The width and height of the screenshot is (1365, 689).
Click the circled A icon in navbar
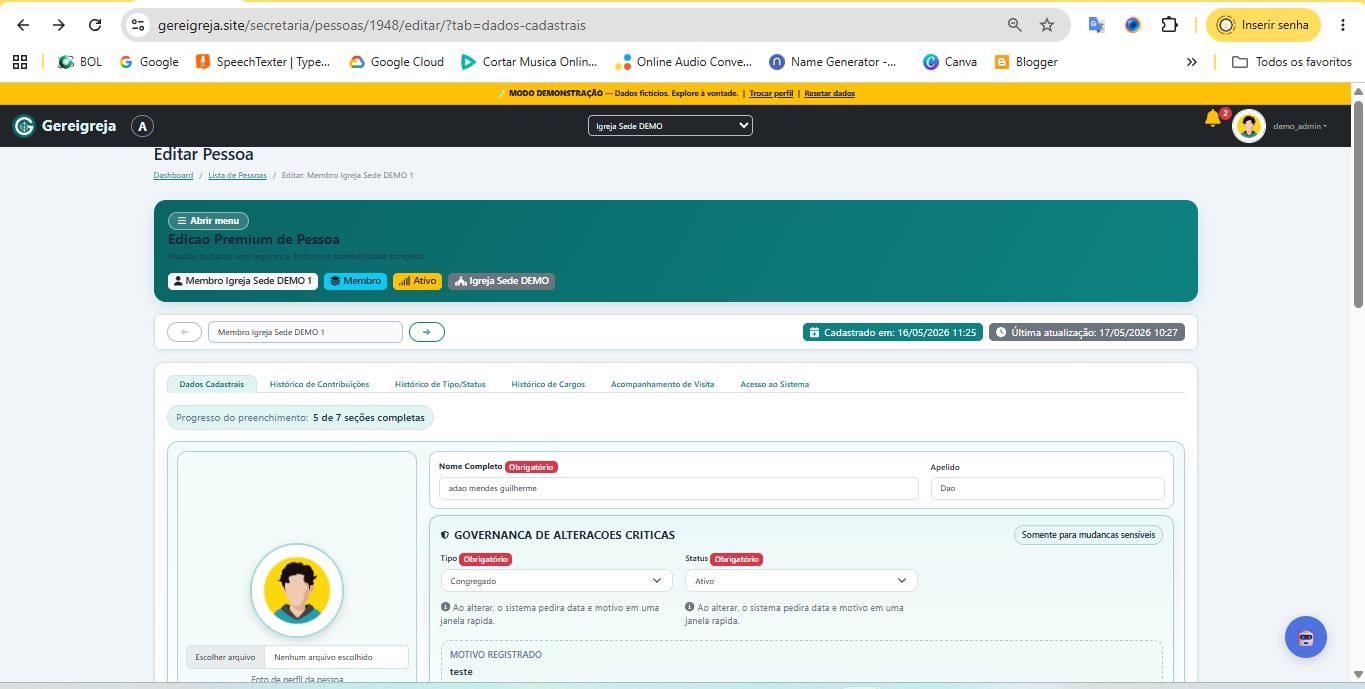click(142, 126)
